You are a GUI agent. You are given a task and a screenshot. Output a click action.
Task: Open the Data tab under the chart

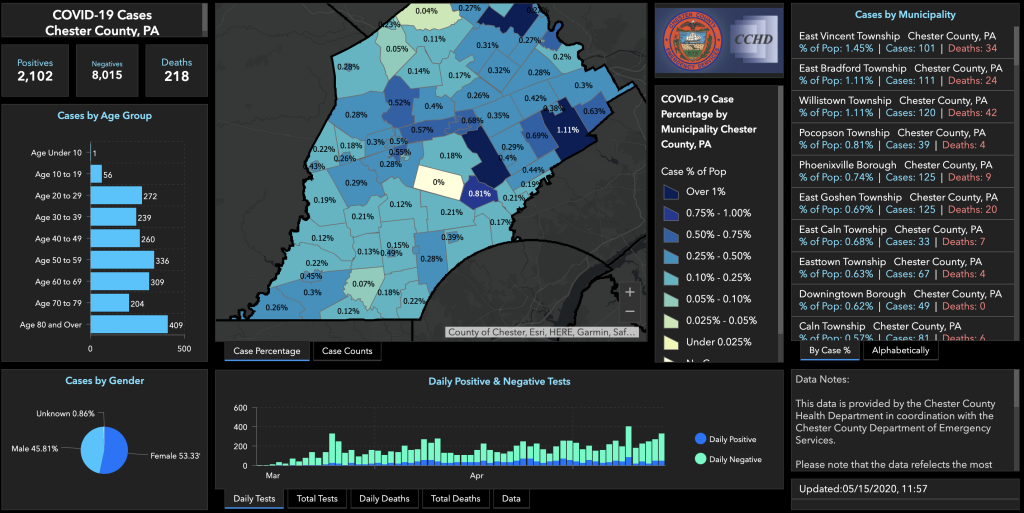pos(511,499)
